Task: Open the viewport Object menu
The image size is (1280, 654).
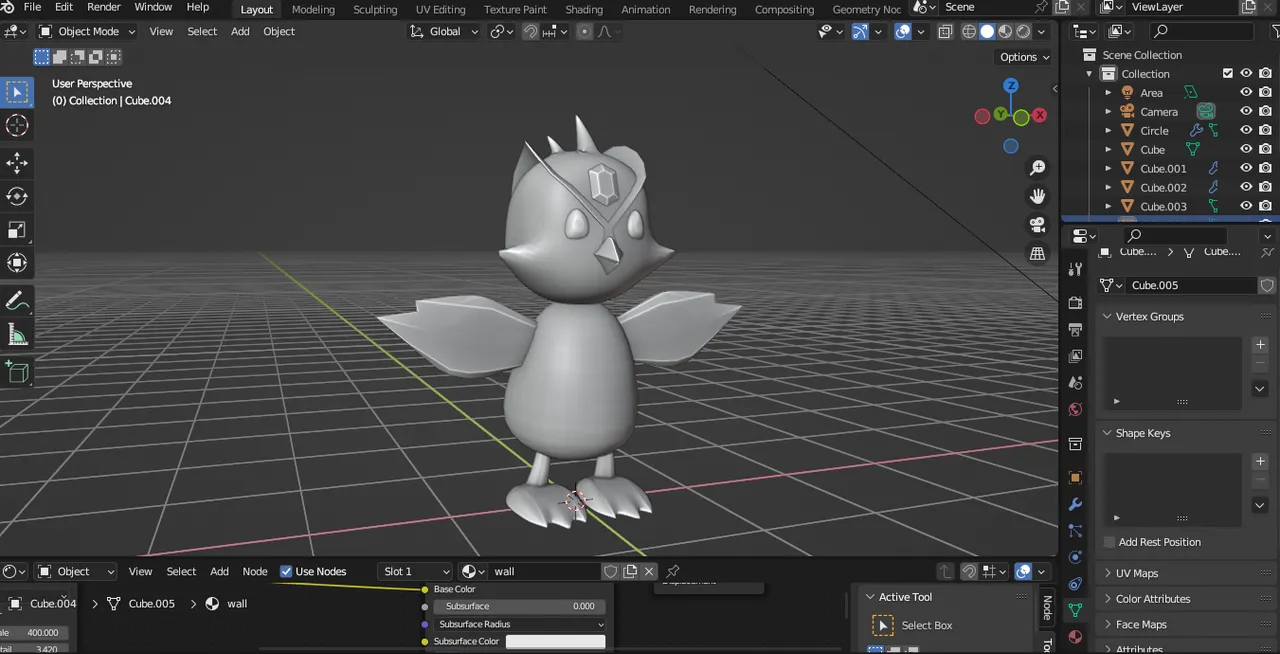Action: pos(279,31)
